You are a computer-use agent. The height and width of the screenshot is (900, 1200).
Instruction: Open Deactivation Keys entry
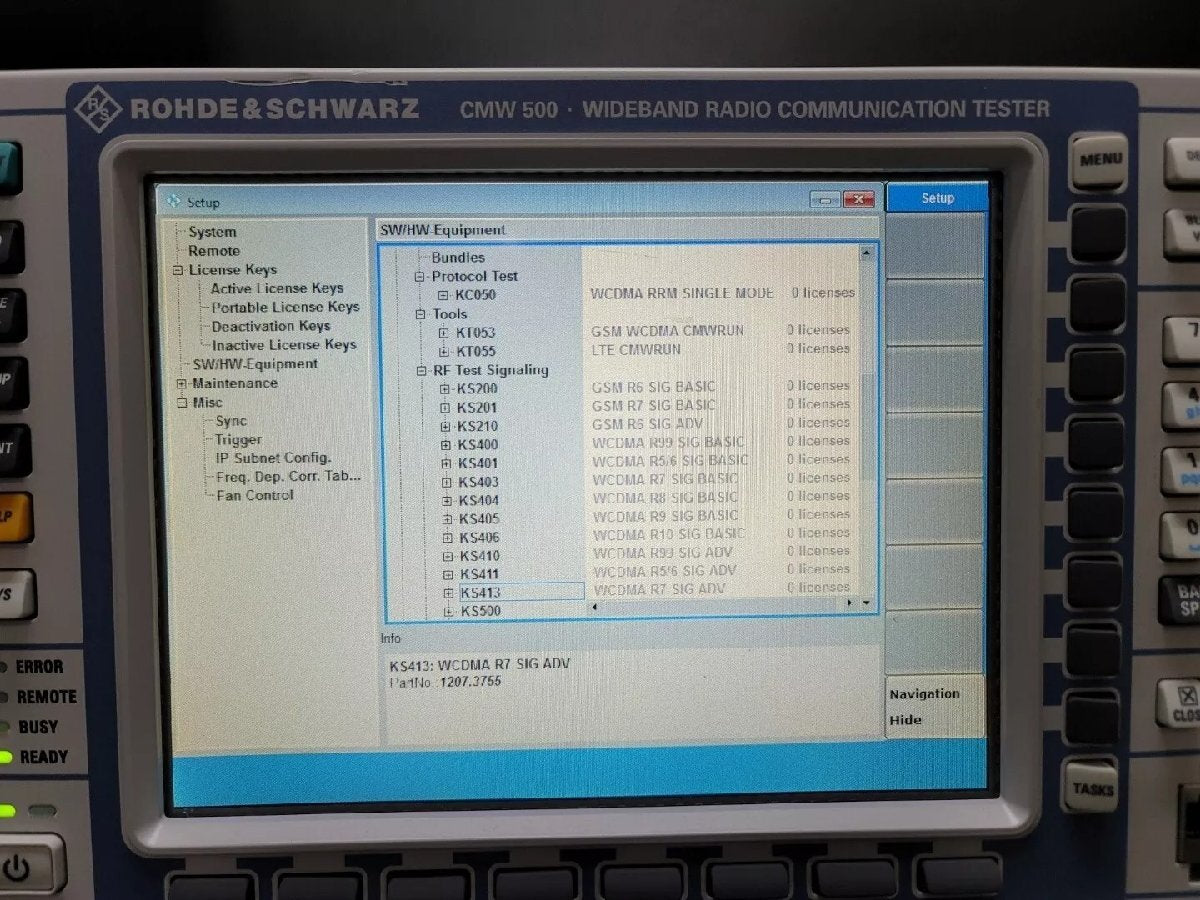(270, 326)
